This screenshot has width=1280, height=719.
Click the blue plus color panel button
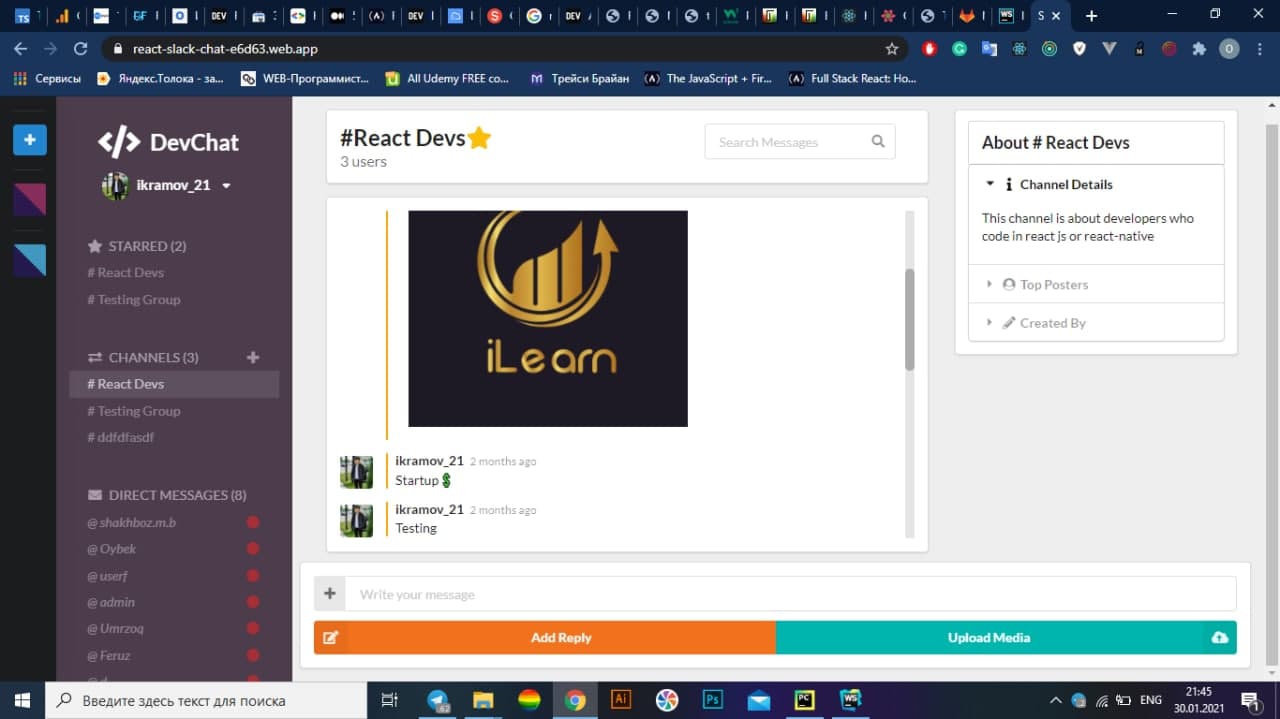point(29,140)
